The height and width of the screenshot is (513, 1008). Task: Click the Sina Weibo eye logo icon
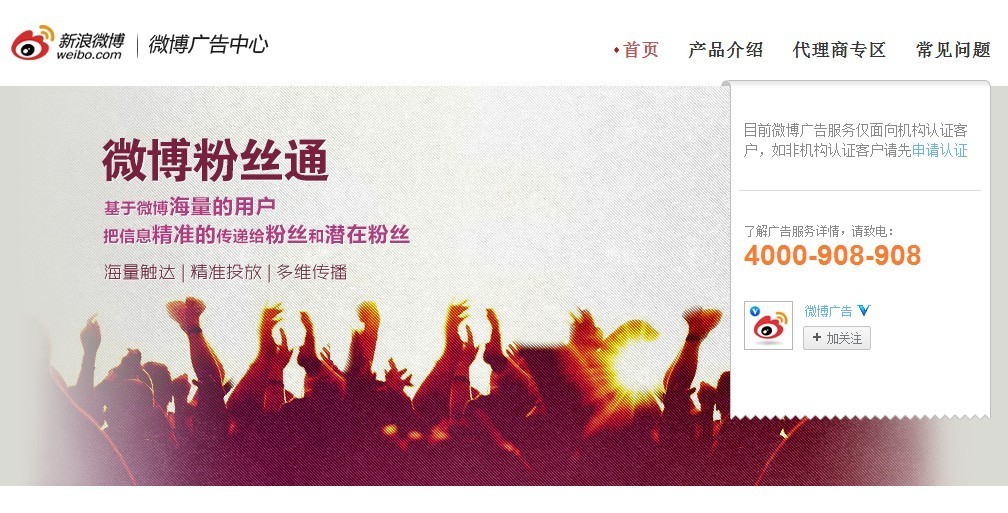click(x=32, y=43)
